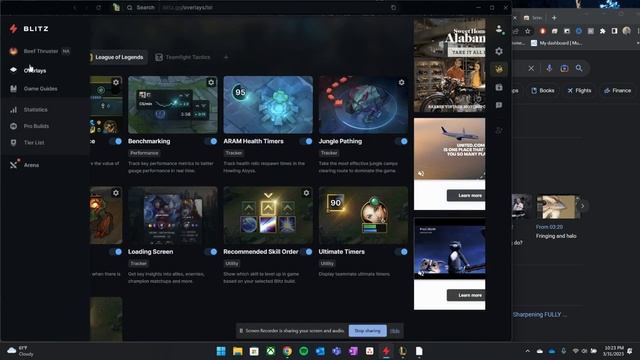The height and width of the screenshot is (360, 640).
Task: Click Learn more on the penguin ad
Action: coord(466,295)
